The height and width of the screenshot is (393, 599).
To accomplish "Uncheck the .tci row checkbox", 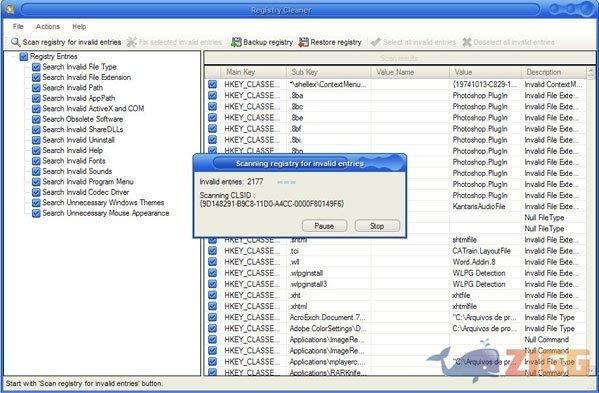I will [212, 251].
